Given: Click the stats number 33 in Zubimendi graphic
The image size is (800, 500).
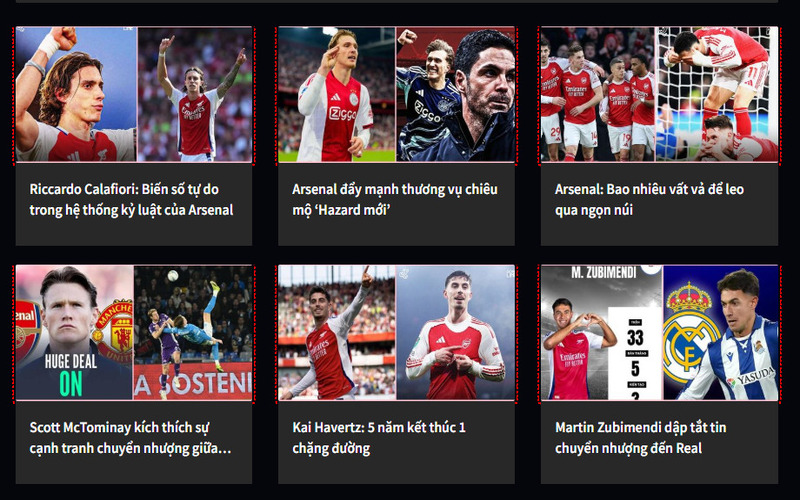Looking at the screenshot, I should 635,338.
